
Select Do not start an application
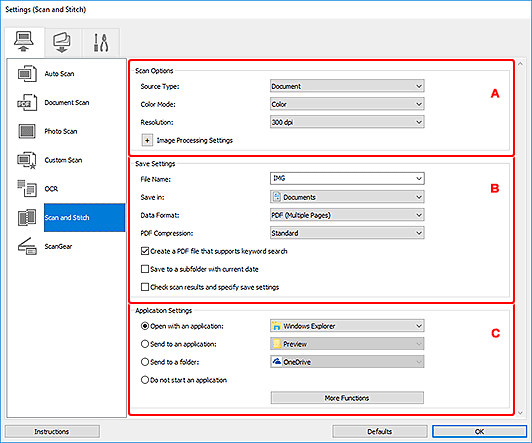[x=145, y=380]
